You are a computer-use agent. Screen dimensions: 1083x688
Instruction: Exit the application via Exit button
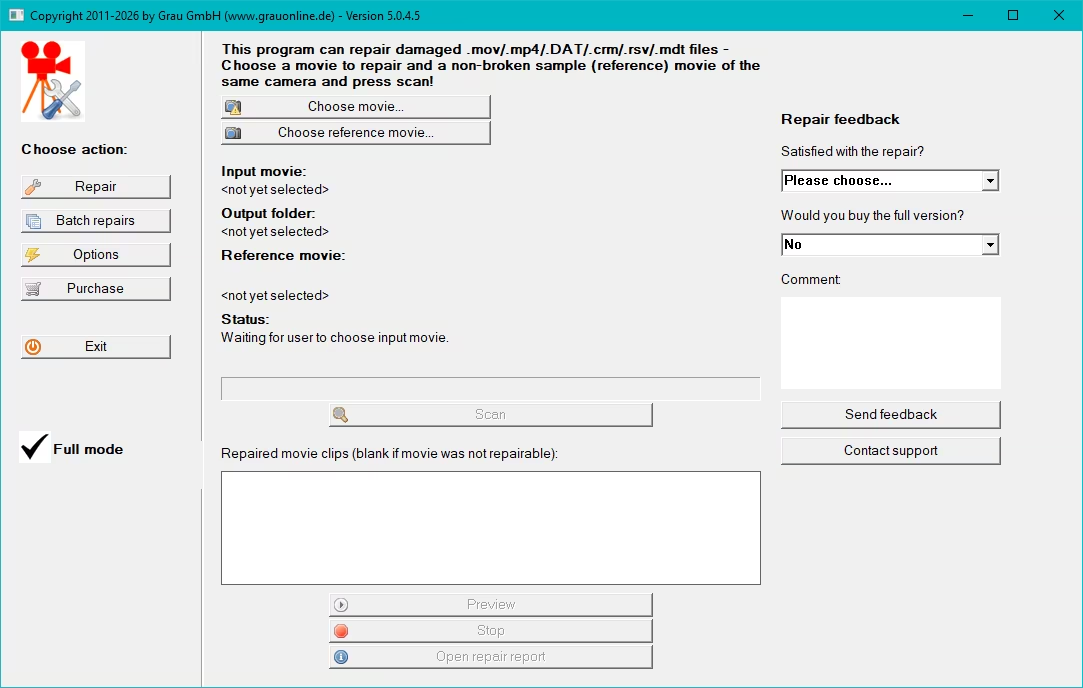point(96,346)
